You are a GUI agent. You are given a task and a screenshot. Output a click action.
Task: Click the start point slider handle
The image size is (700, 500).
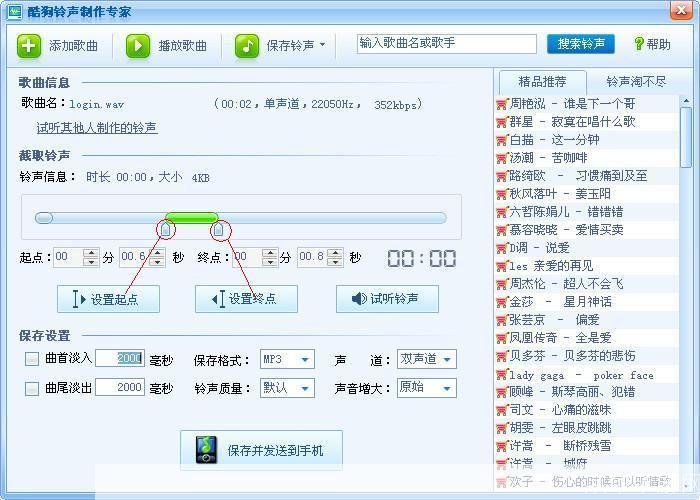coord(166,229)
